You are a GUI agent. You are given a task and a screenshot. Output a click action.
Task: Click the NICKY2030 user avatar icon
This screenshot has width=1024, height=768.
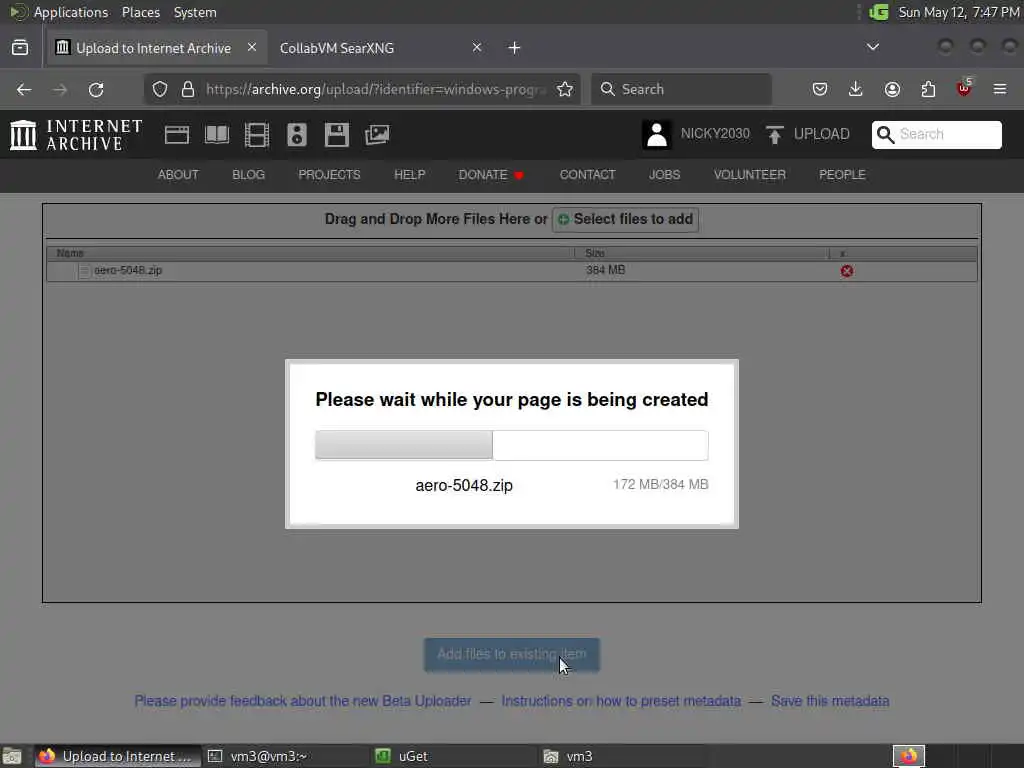[x=657, y=135]
